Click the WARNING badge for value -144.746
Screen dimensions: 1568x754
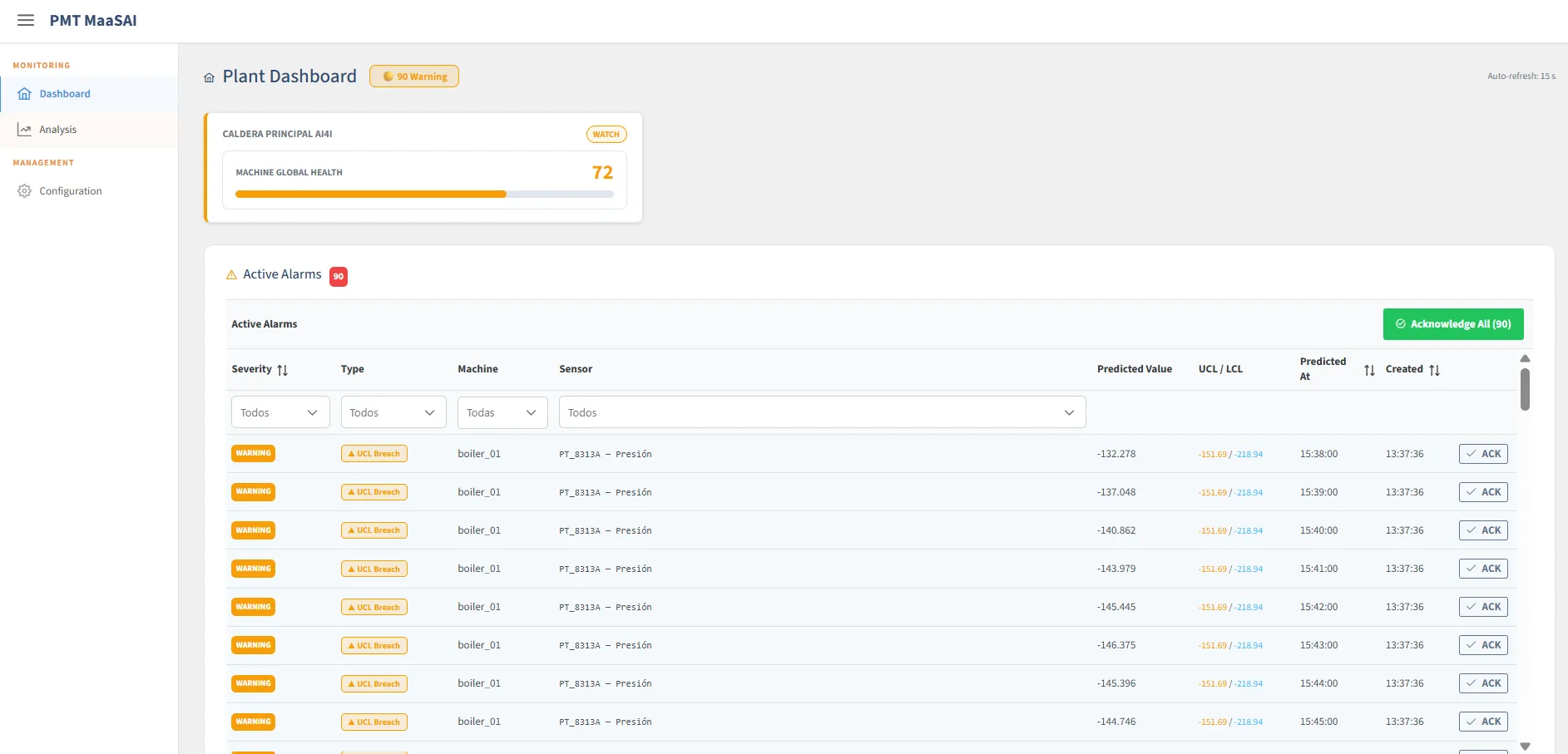[254, 722]
